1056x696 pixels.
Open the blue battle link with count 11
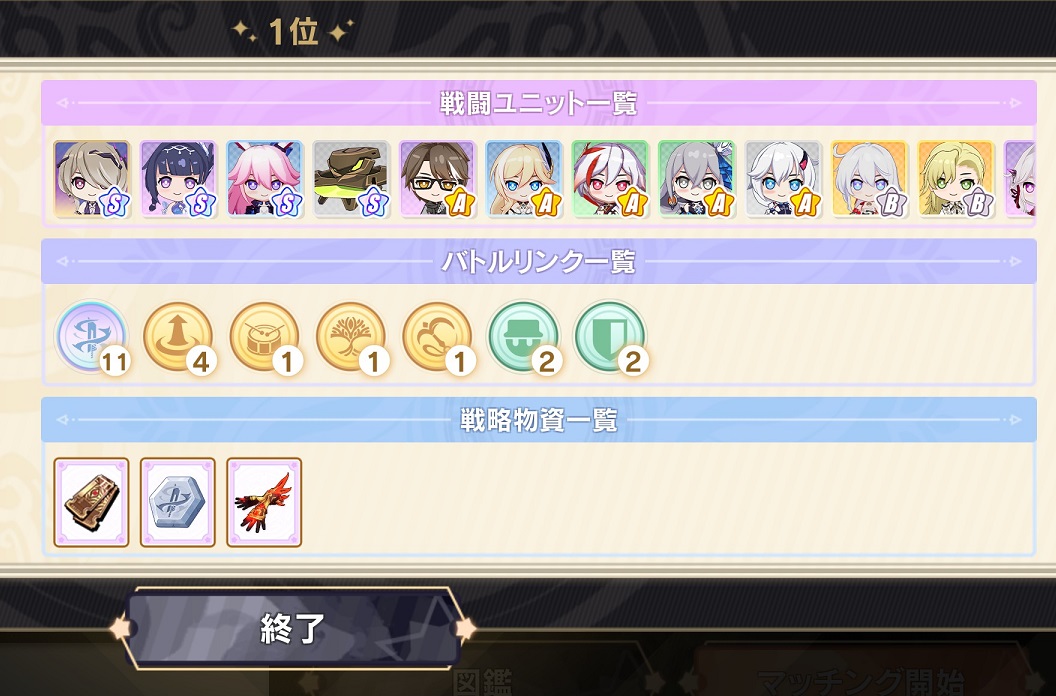[92, 337]
